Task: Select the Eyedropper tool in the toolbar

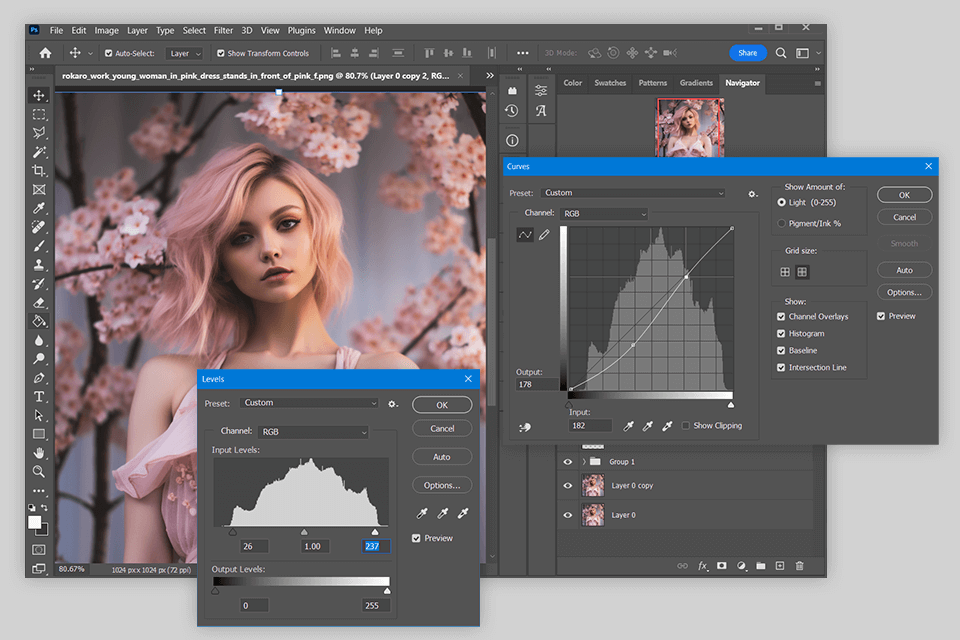Action: tap(39, 208)
